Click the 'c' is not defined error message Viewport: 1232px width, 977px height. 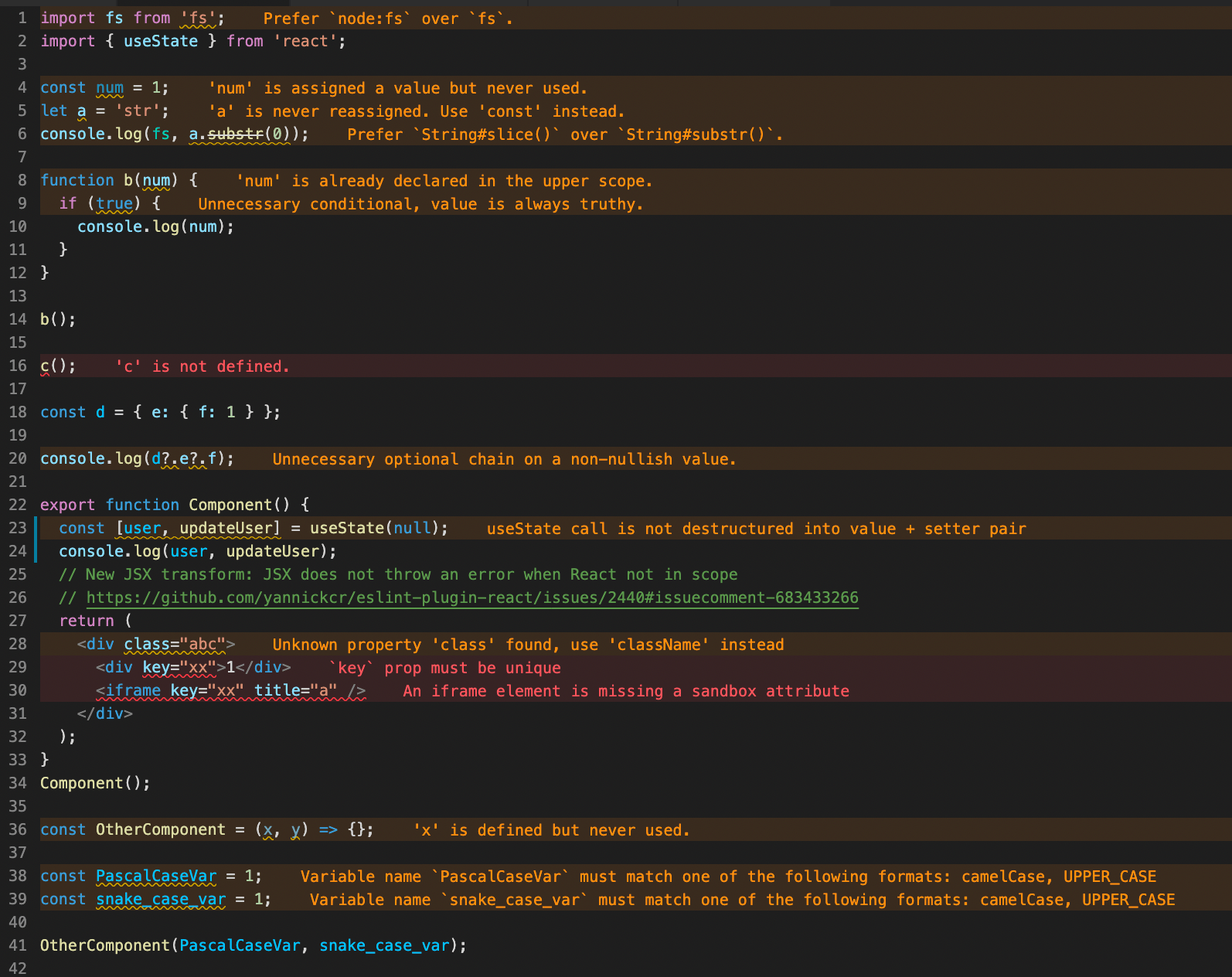pyautogui.click(x=202, y=366)
